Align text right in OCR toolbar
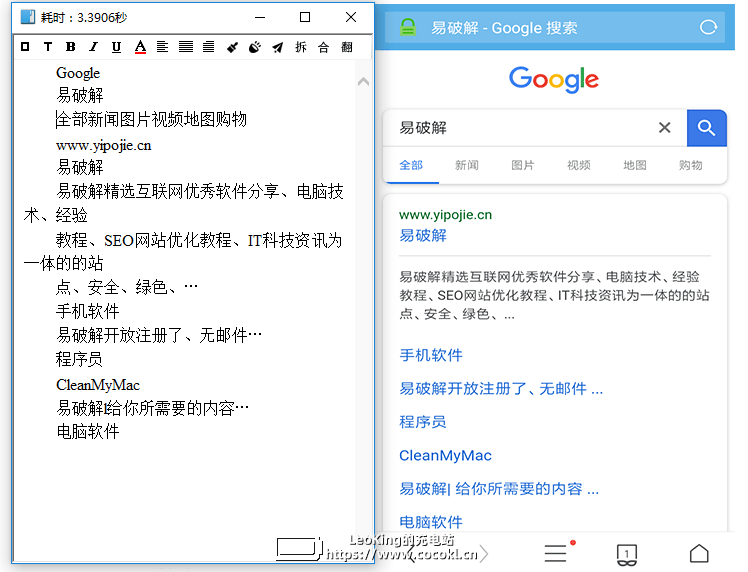748x572 pixels. tap(208, 47)
